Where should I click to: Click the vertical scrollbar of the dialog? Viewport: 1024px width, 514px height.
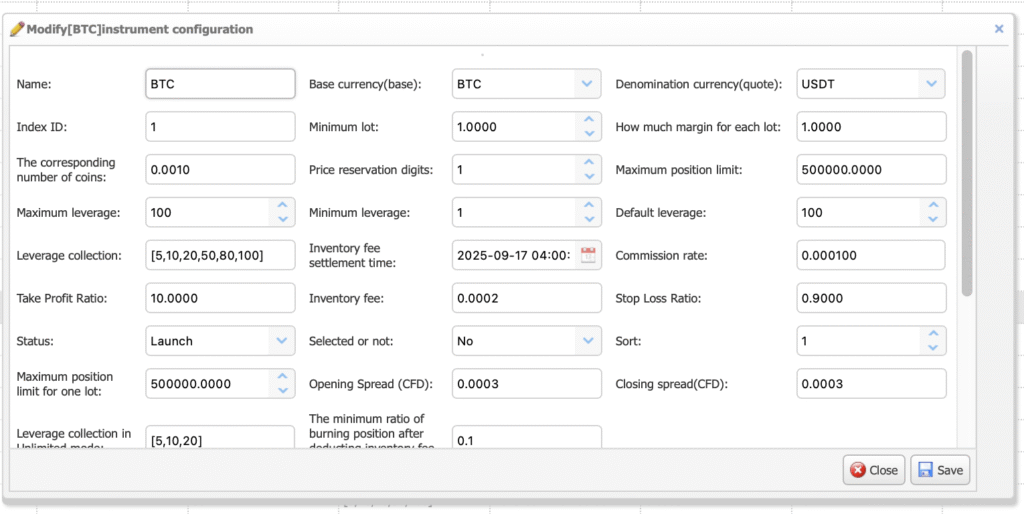tap(966, 170)
